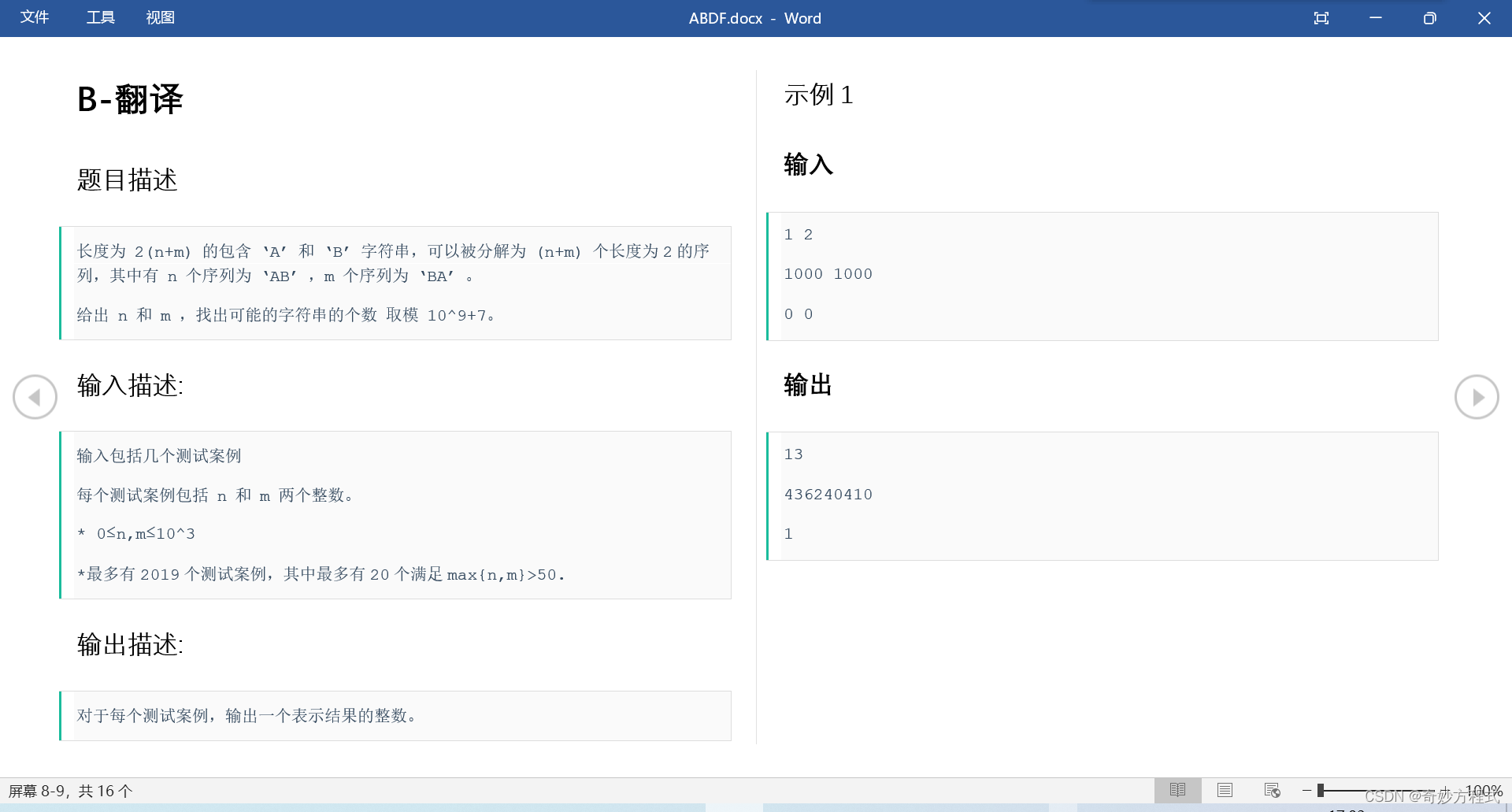Screen dimensions: 1512x812
Task: Click the ABDF.docx - Word title text
Action: [755, 18]
